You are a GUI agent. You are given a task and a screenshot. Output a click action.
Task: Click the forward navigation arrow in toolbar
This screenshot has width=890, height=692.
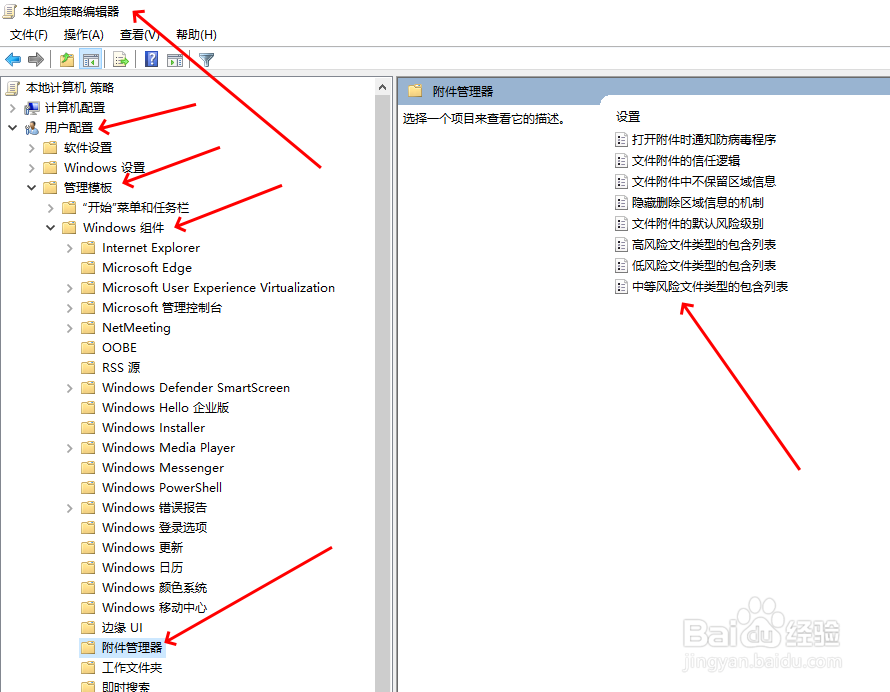pos(38,59)
